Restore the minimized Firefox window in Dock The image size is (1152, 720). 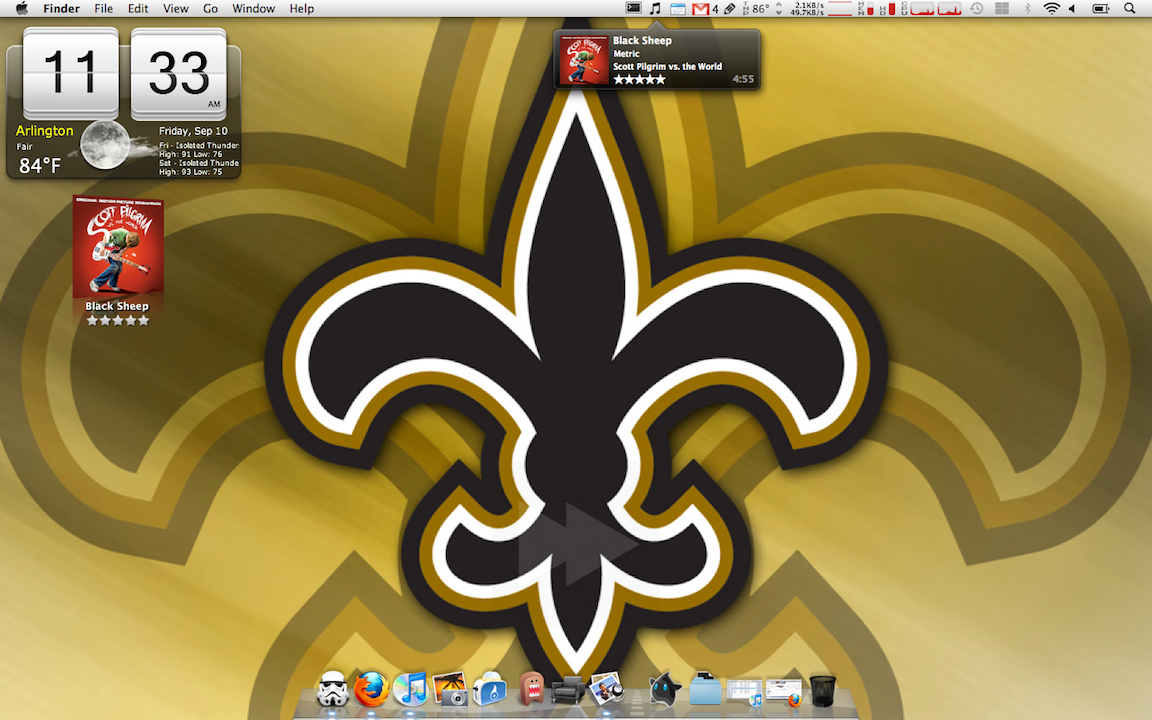click(x=783, y=692)
